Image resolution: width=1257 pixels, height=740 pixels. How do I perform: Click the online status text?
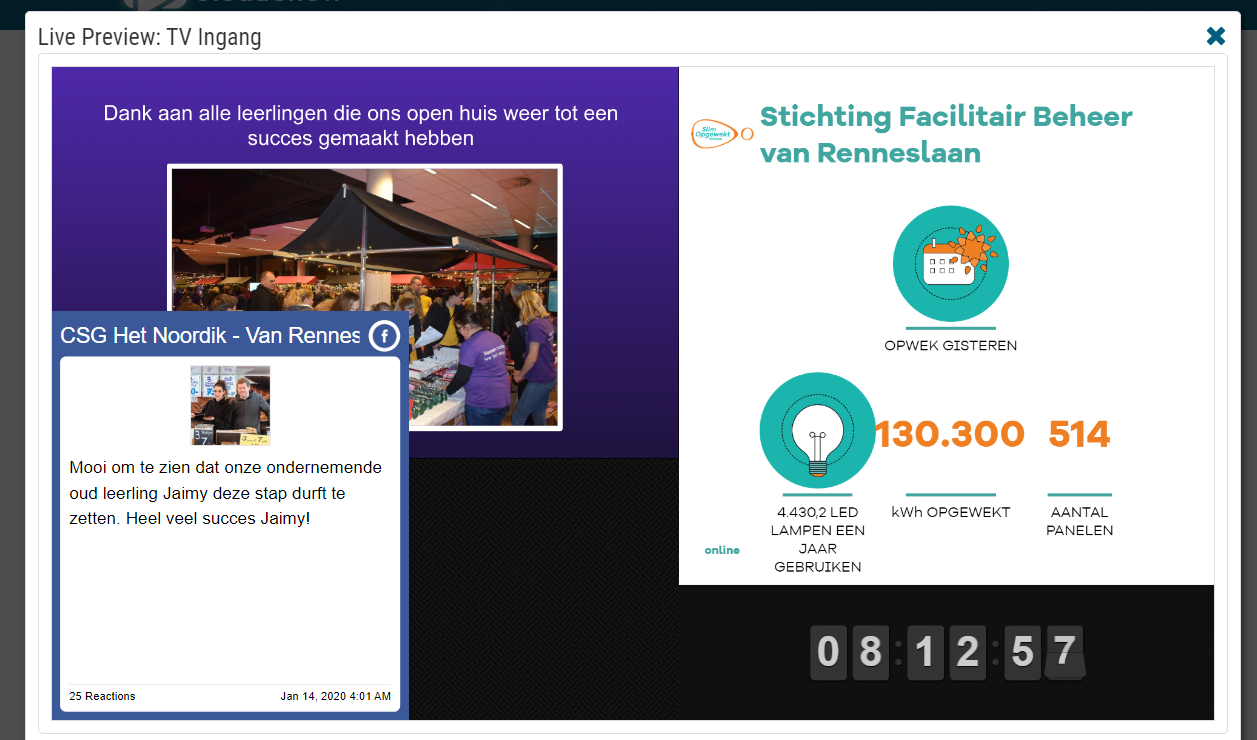[x=722, y=550]
